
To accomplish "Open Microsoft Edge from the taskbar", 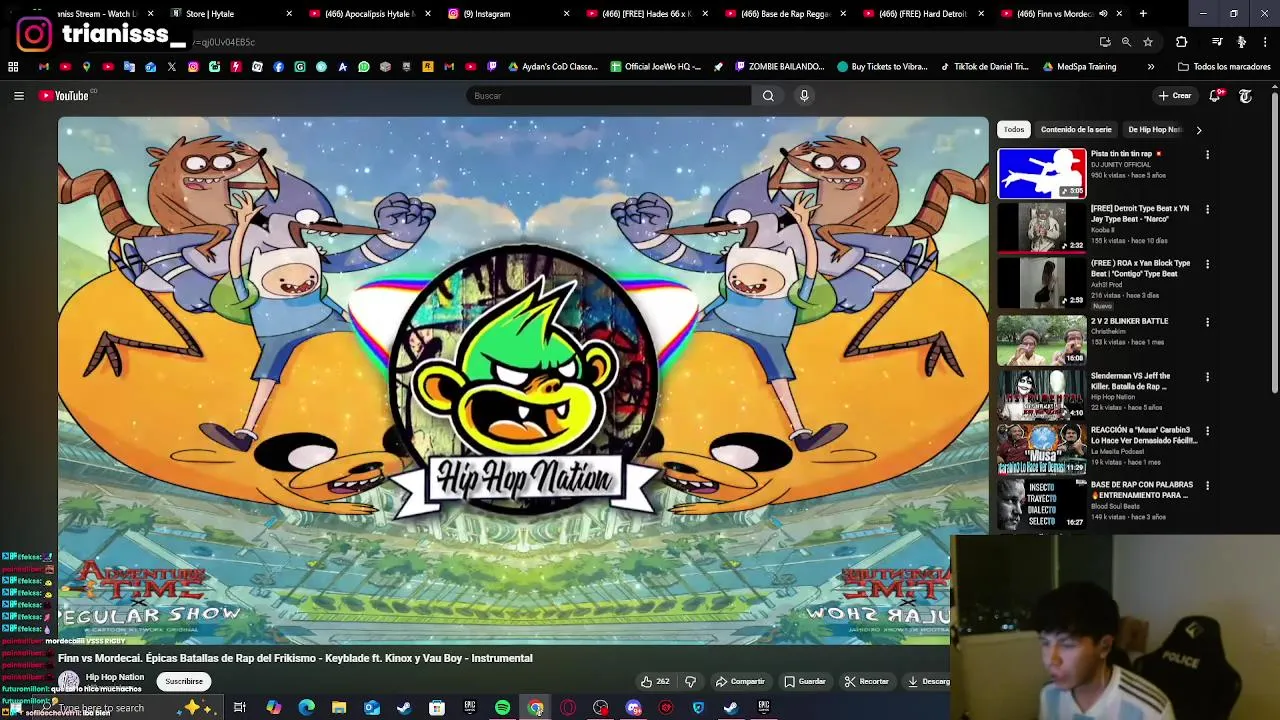I will 306,708.
